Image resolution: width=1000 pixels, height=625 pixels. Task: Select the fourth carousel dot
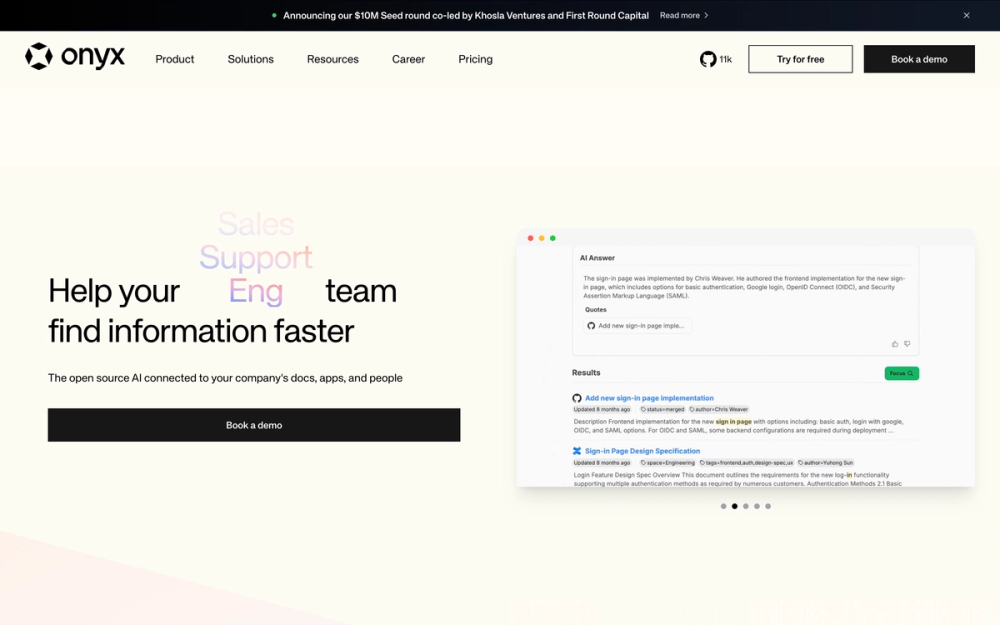pos(757,506)
